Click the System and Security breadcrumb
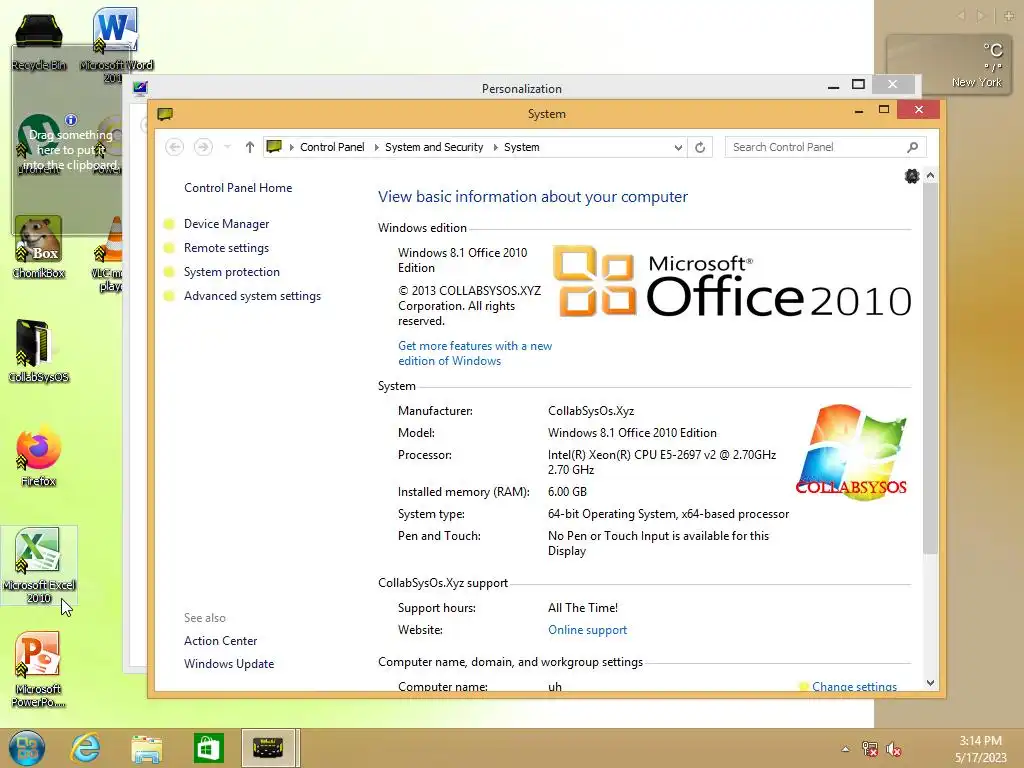Viewport: 1024px width, 768px height. [434, 147]
